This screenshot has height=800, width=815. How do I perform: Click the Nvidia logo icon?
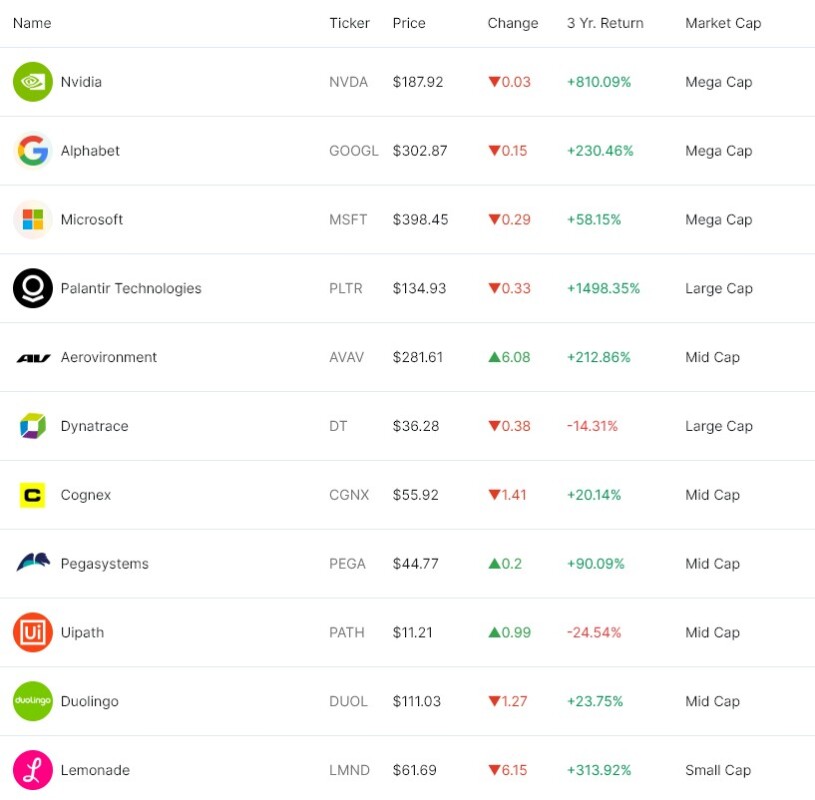tap(33, 82)
